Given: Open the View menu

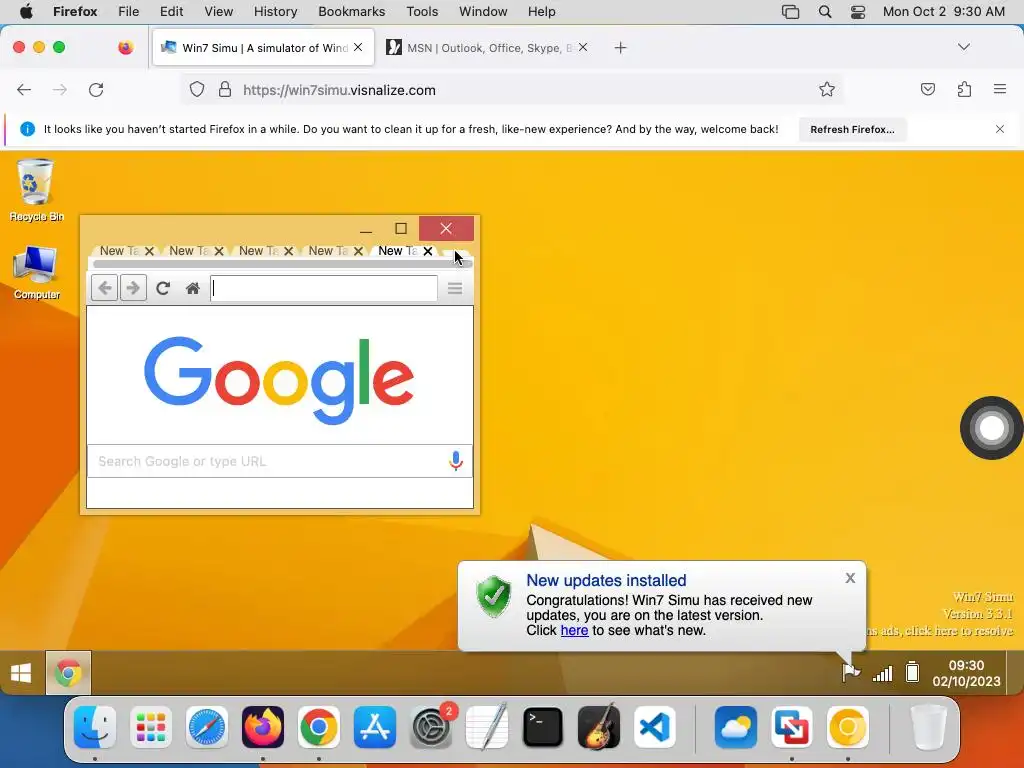Looking at the screenshot, I should tap(218, 12).
